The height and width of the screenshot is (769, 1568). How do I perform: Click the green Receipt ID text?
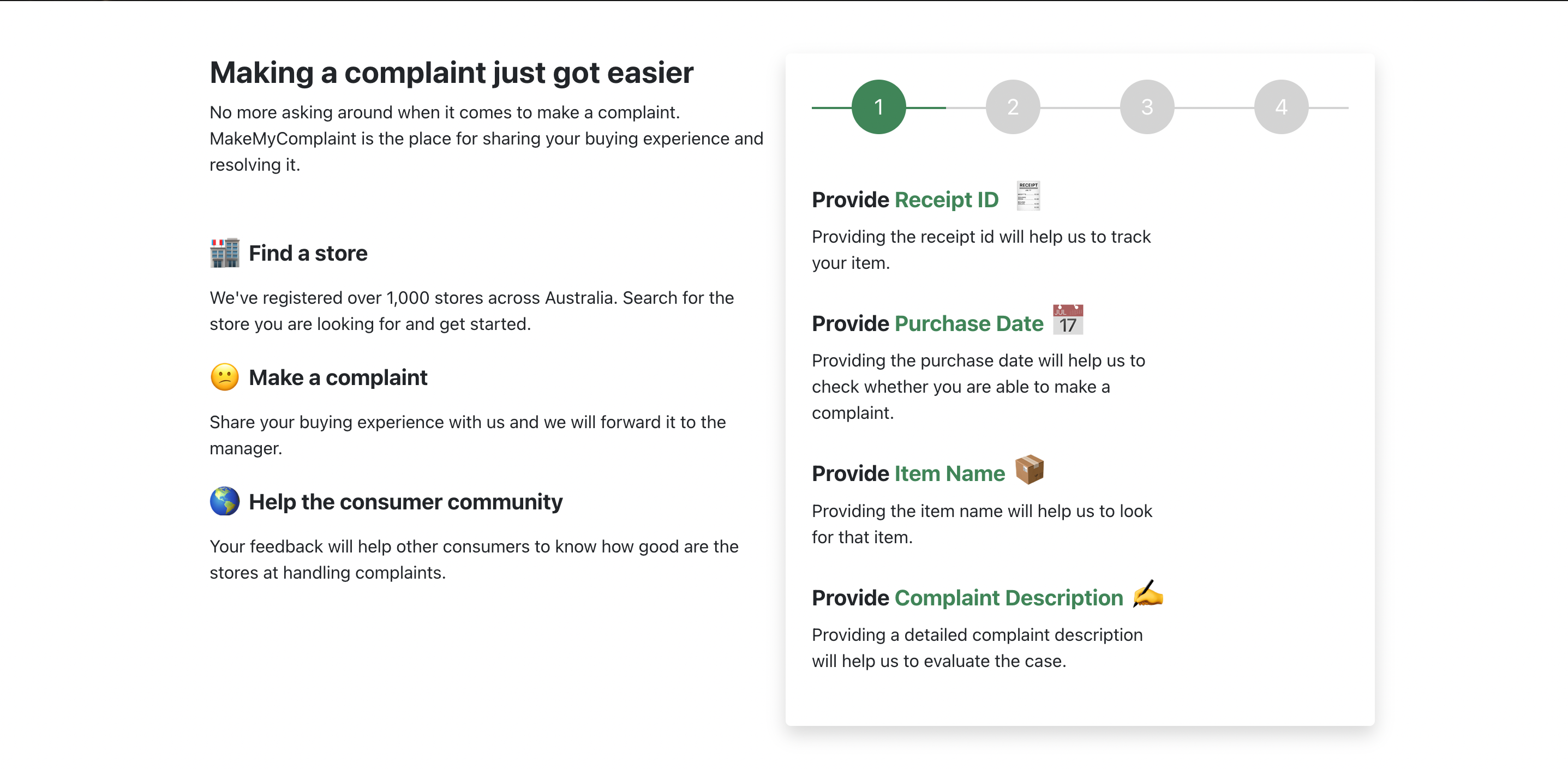pos(947,200)
